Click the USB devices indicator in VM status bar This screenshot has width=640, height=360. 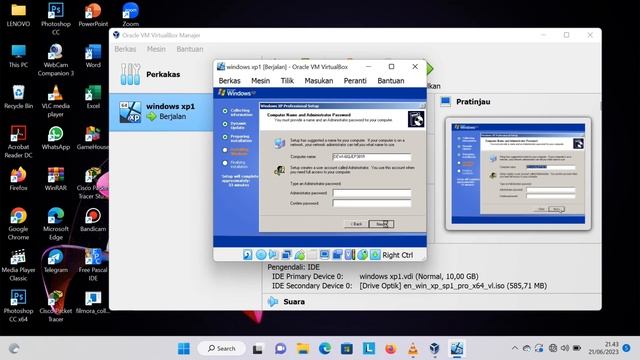click(299, 255)
